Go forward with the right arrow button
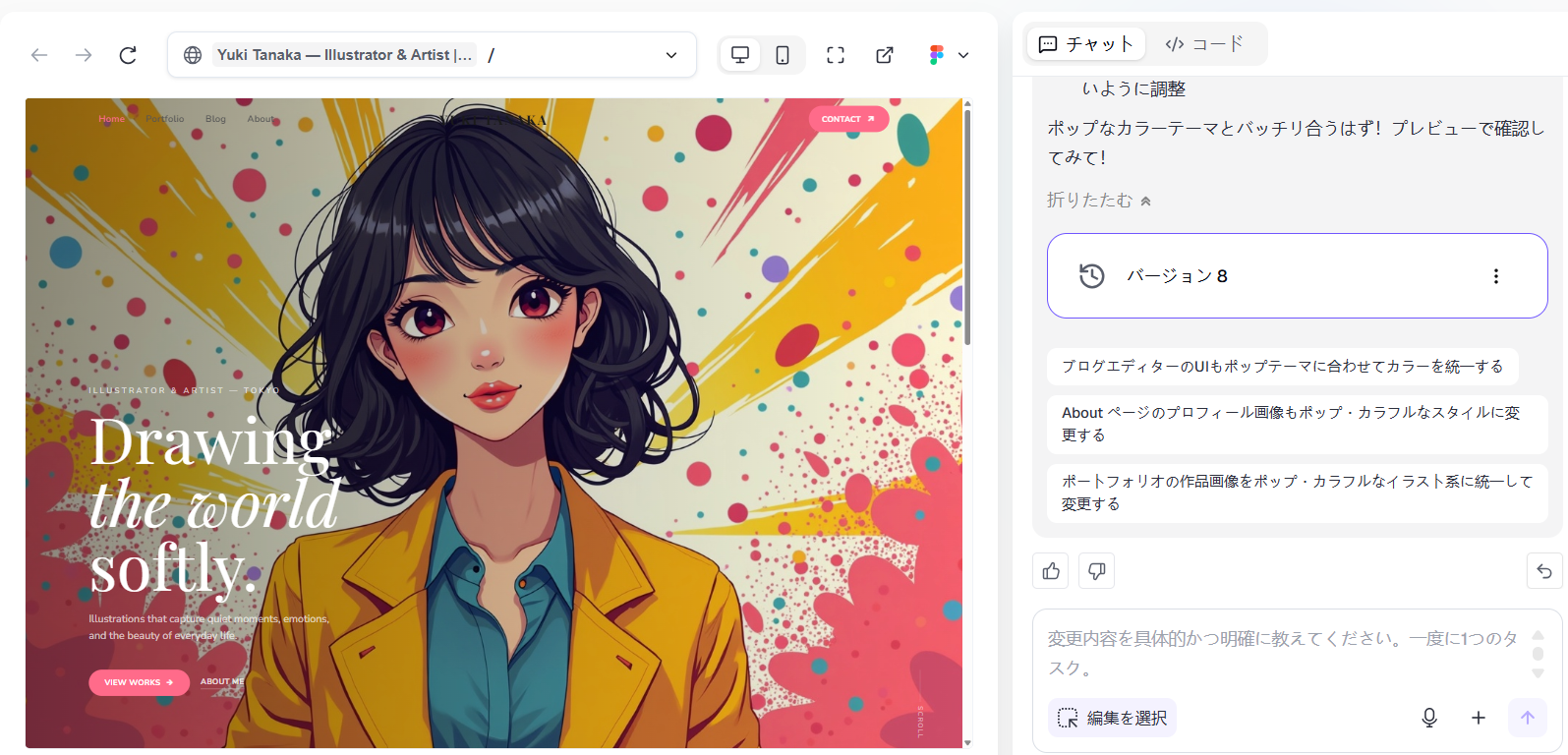Screen dimensions: 1568x755 pos(84,55)
